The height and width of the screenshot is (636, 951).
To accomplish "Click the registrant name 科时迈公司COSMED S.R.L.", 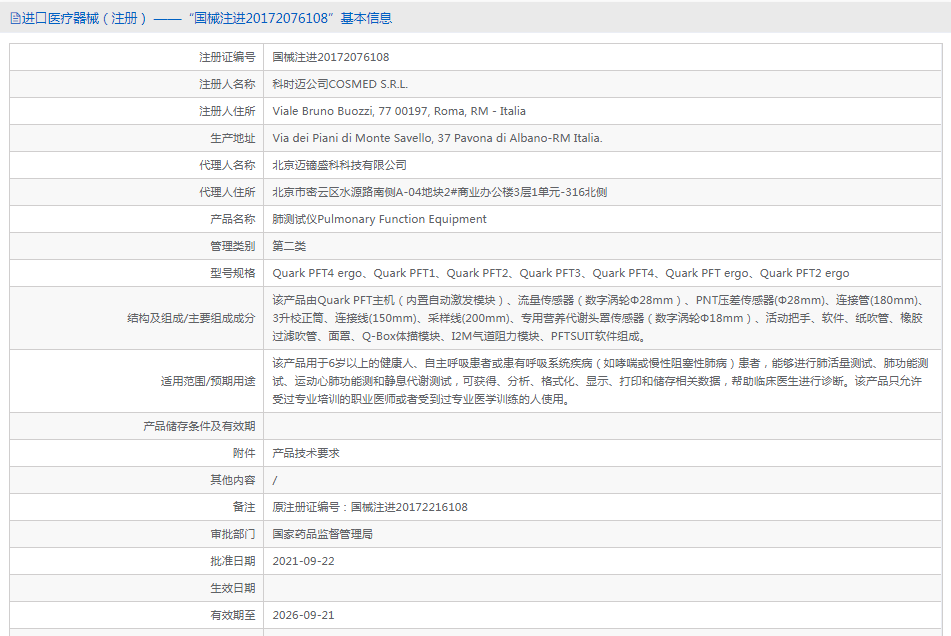I will pyautogui.click(x=340, y=84).
